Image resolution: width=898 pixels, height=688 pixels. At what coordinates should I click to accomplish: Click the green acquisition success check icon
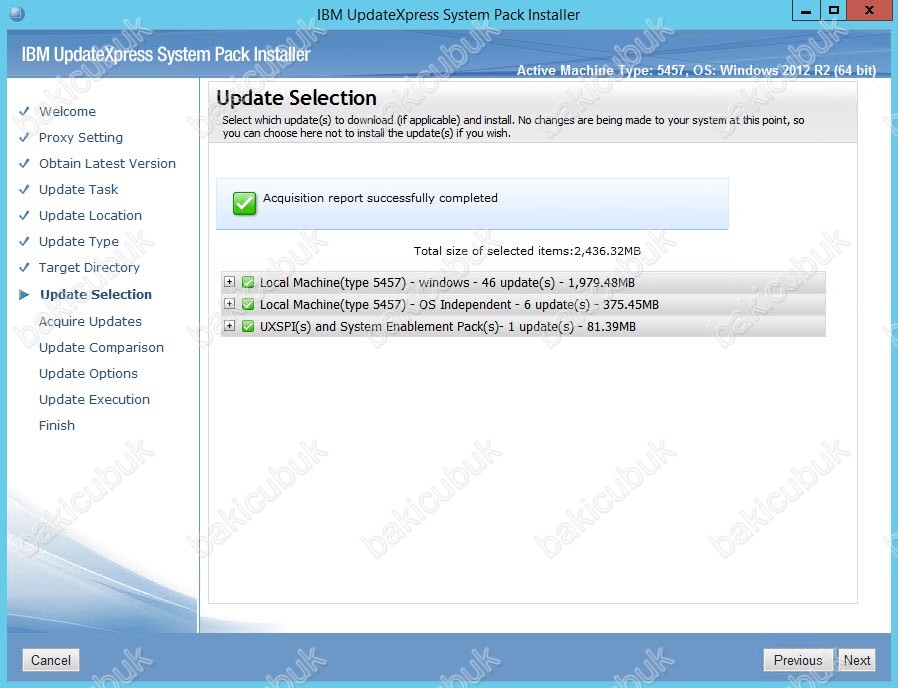tap(245, 203)
